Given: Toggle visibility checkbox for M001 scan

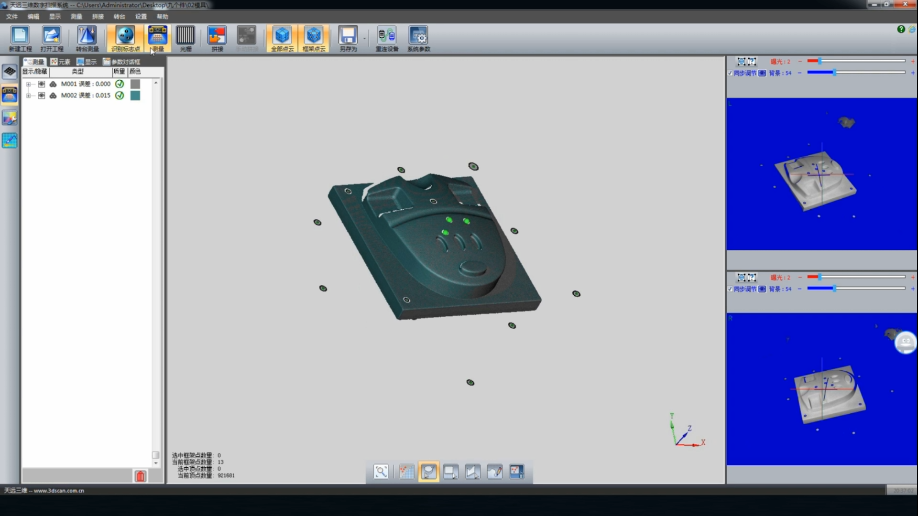Looking at the screenshot, I should pos(41,84).
